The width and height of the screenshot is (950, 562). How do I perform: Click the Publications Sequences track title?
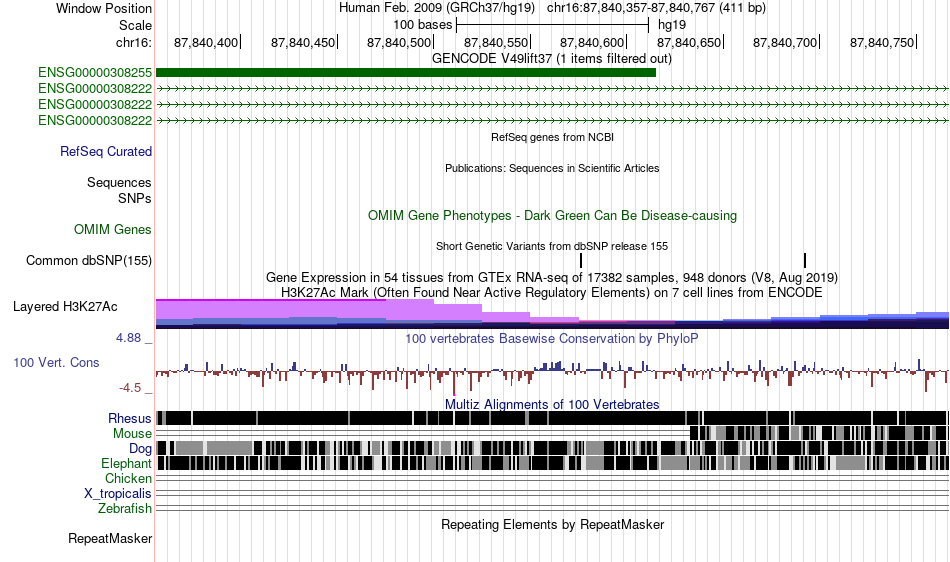pos(552,168)
